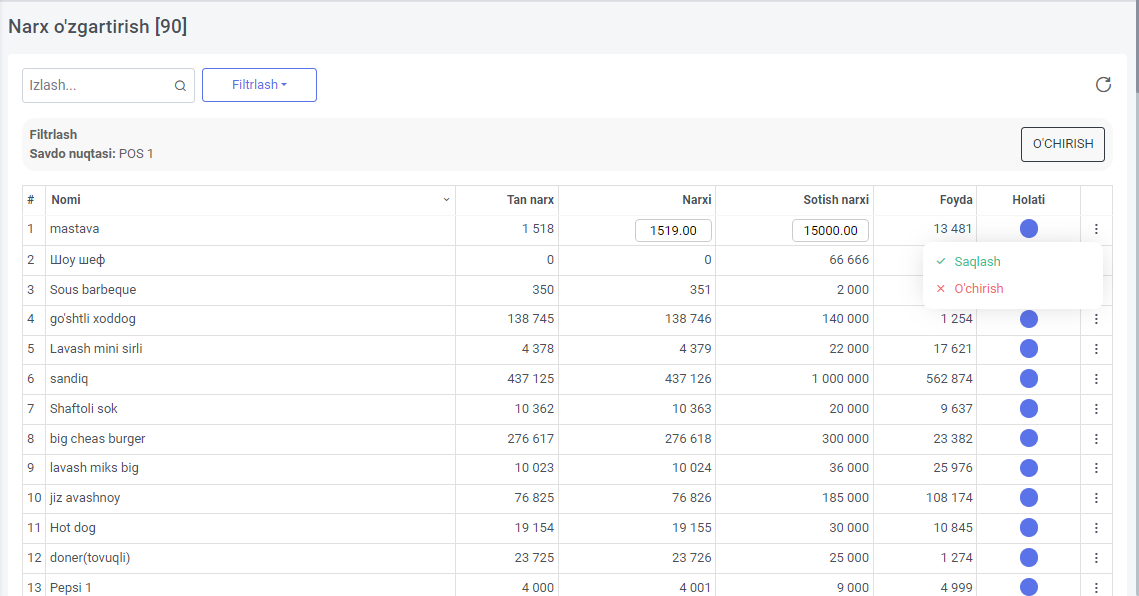Toggle the Holati status circle for jiz avashnoy
The image size is (1139, 596).
point(1029,498)
